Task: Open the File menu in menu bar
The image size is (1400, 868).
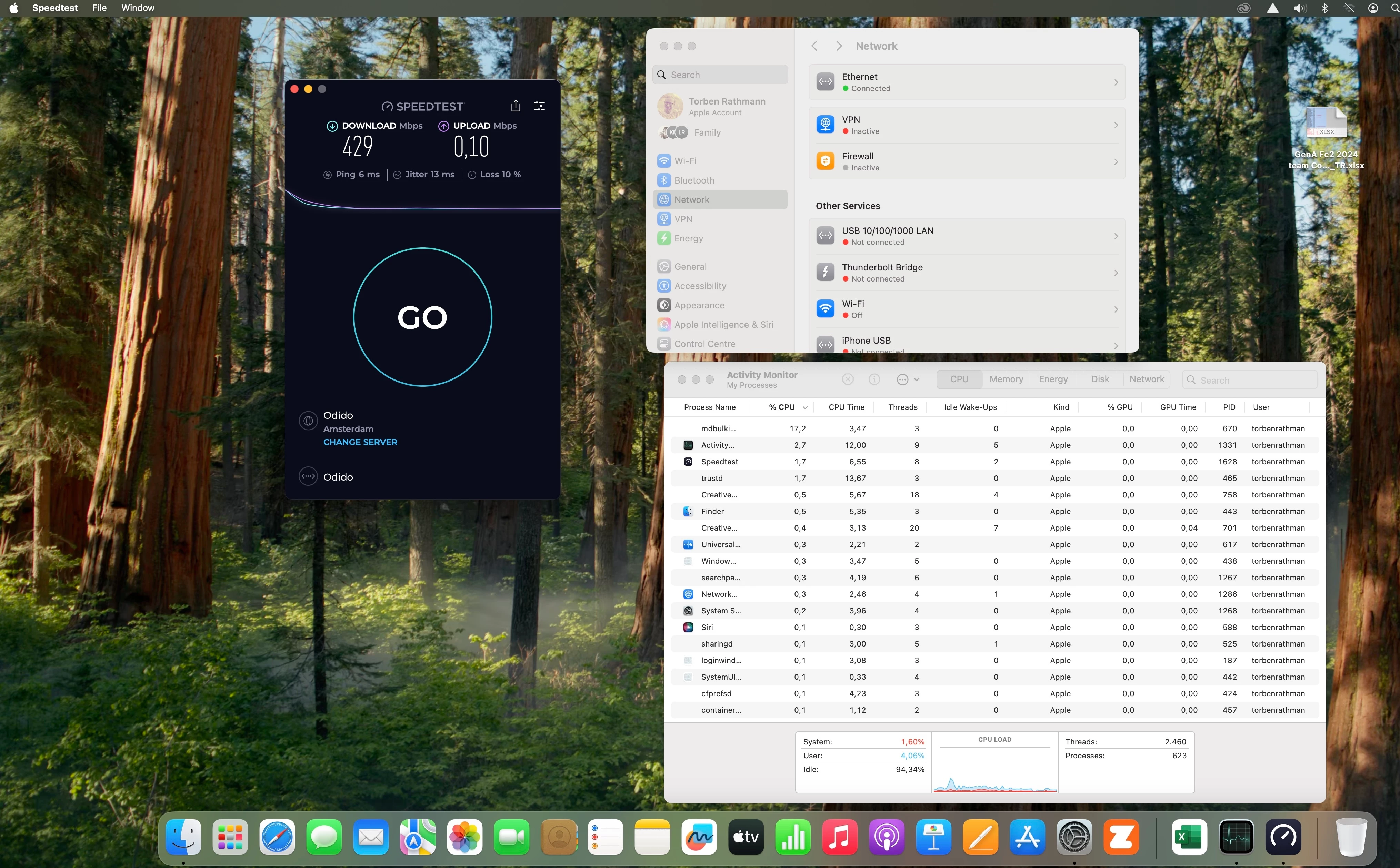Action: [99, 8]
